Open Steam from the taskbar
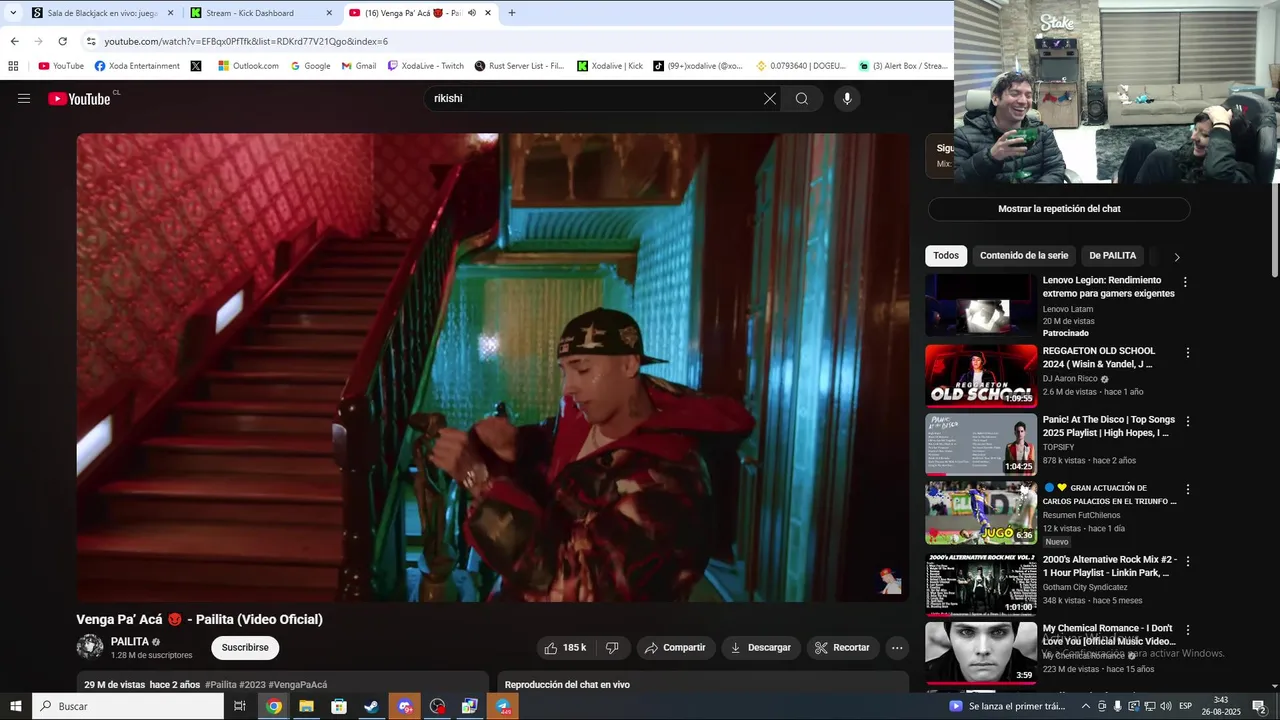 coord(371,706)
